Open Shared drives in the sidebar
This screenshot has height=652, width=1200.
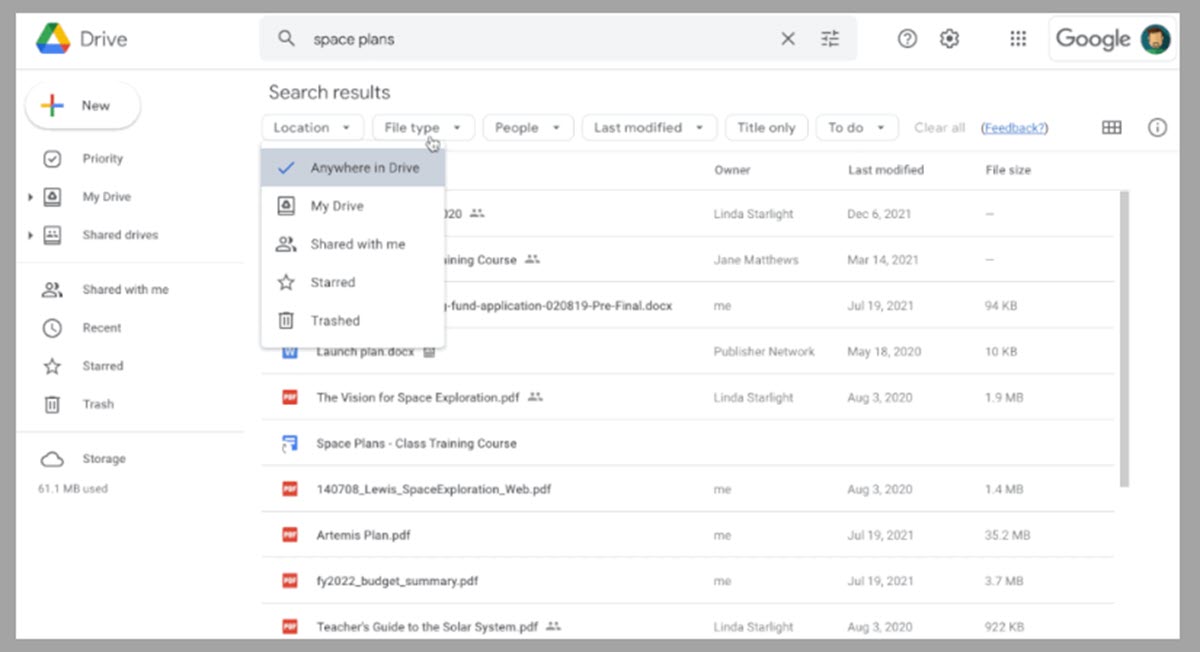click(120, 235)
